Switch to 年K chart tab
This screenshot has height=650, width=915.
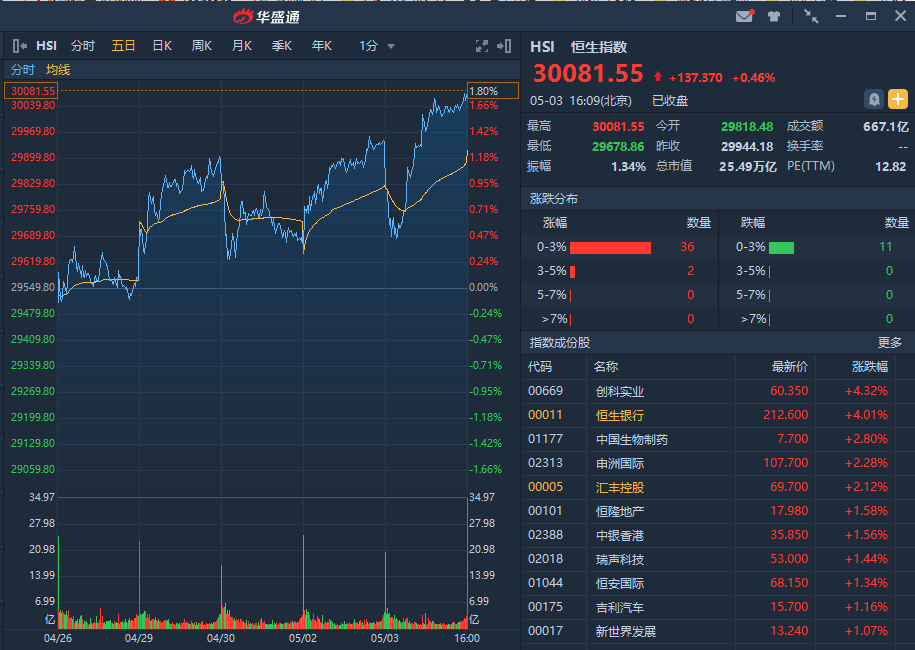click(x=322, y=46)
